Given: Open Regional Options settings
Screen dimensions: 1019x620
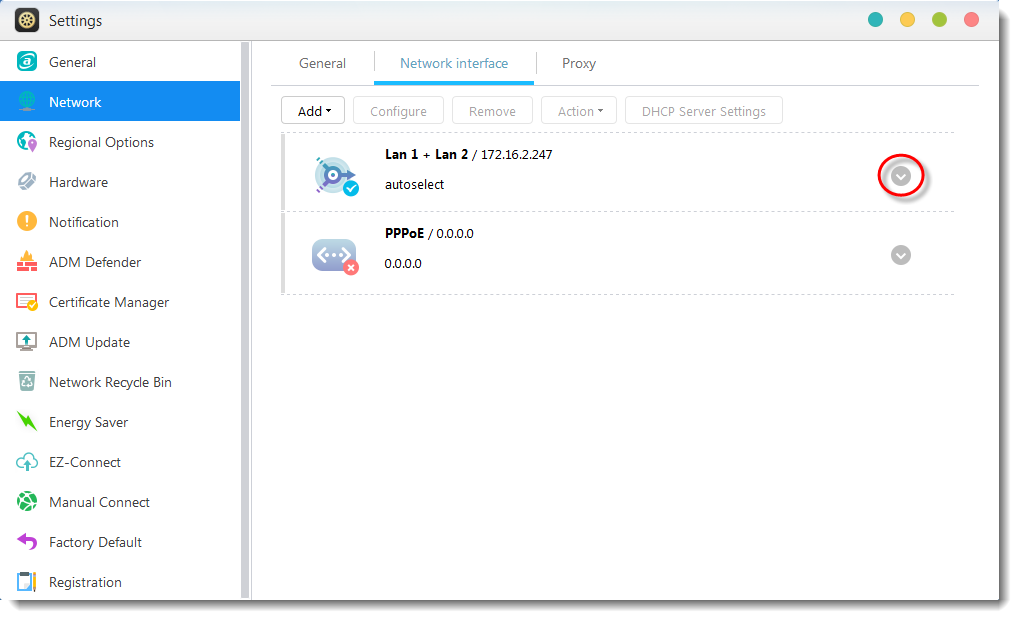Looking at the screenshot, I should (x=120, y=142).
